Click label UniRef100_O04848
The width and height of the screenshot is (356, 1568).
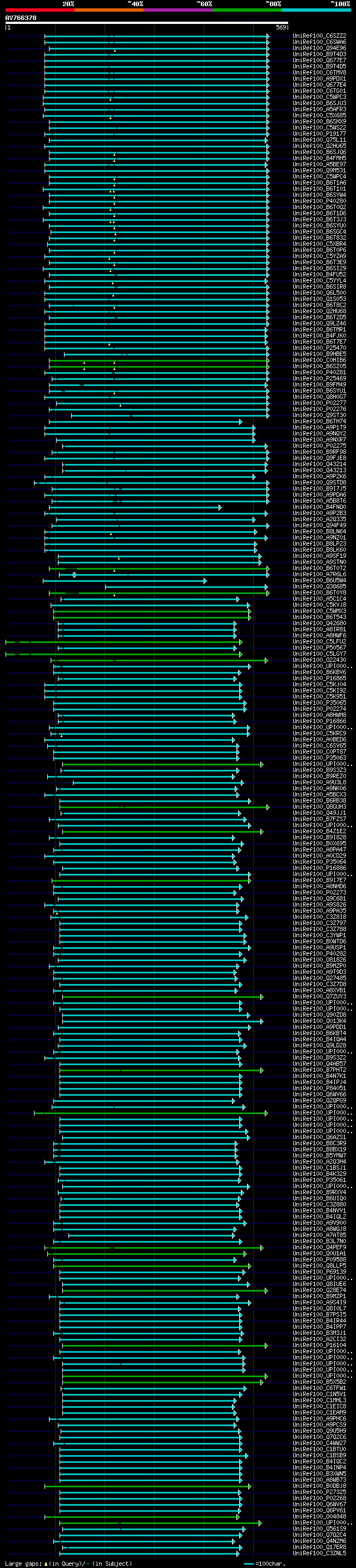pyautogui.click(x=319, y=1516)
